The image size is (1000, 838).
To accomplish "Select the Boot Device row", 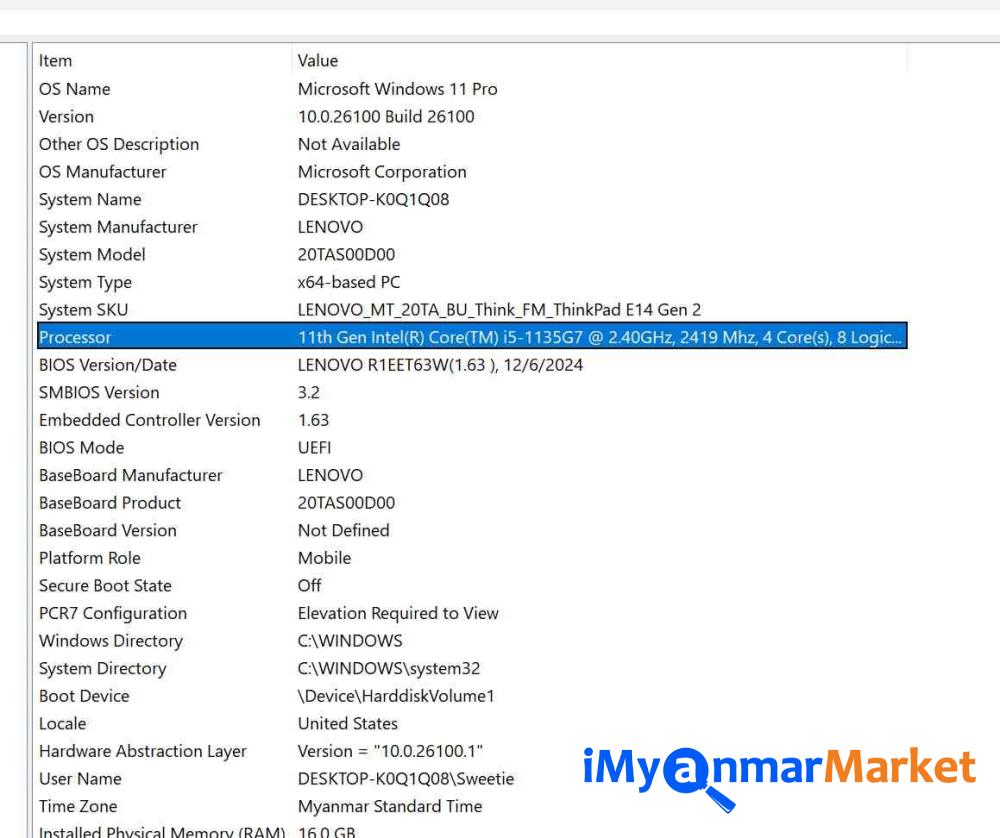I will click(x=84, y=696).
